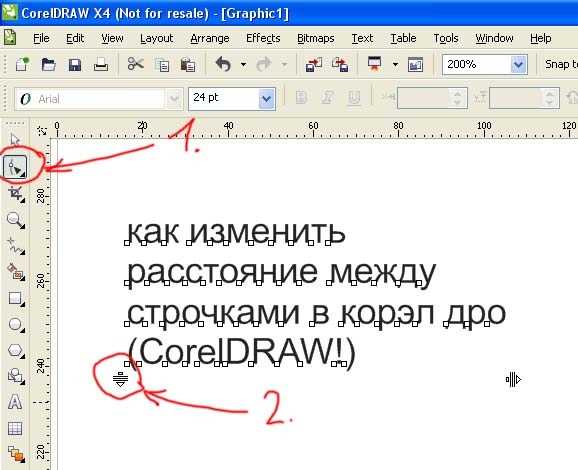Undo the last action

coord(223,64)
